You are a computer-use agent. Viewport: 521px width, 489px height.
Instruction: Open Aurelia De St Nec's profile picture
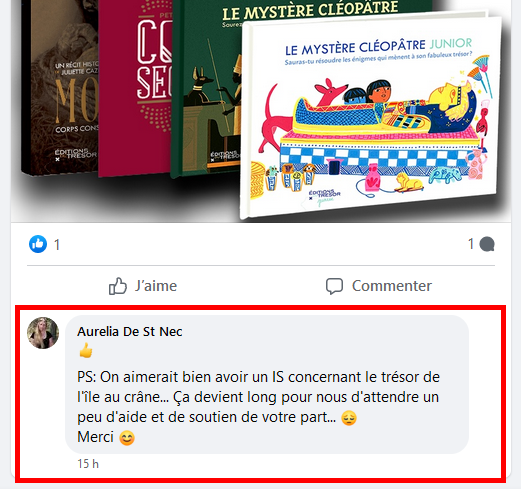coord(43,333)
